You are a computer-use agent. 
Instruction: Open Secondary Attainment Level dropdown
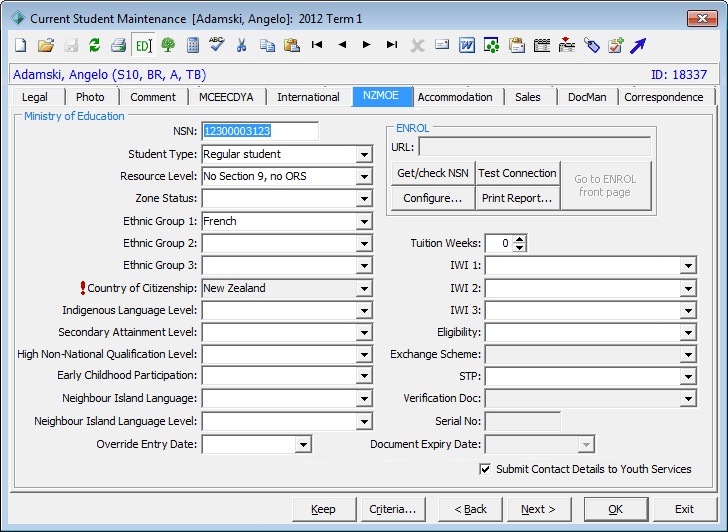(x=364, y=332)
